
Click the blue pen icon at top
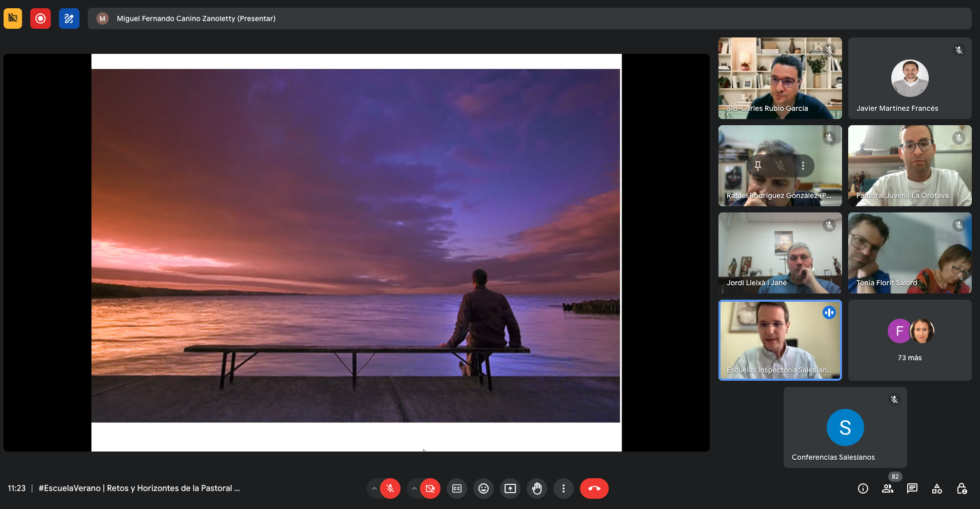(x=69, y=18)
